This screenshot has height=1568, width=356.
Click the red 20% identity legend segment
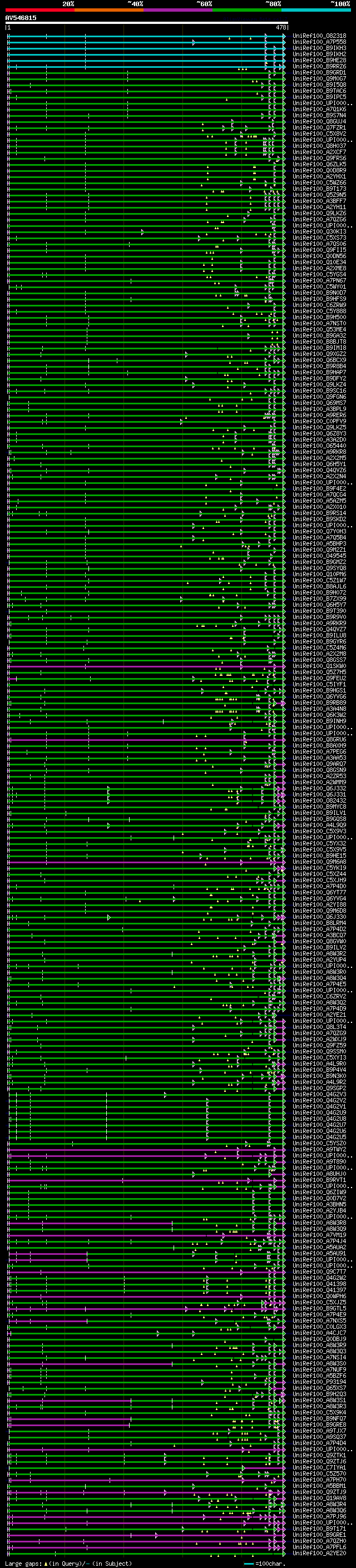coord(39,10)
